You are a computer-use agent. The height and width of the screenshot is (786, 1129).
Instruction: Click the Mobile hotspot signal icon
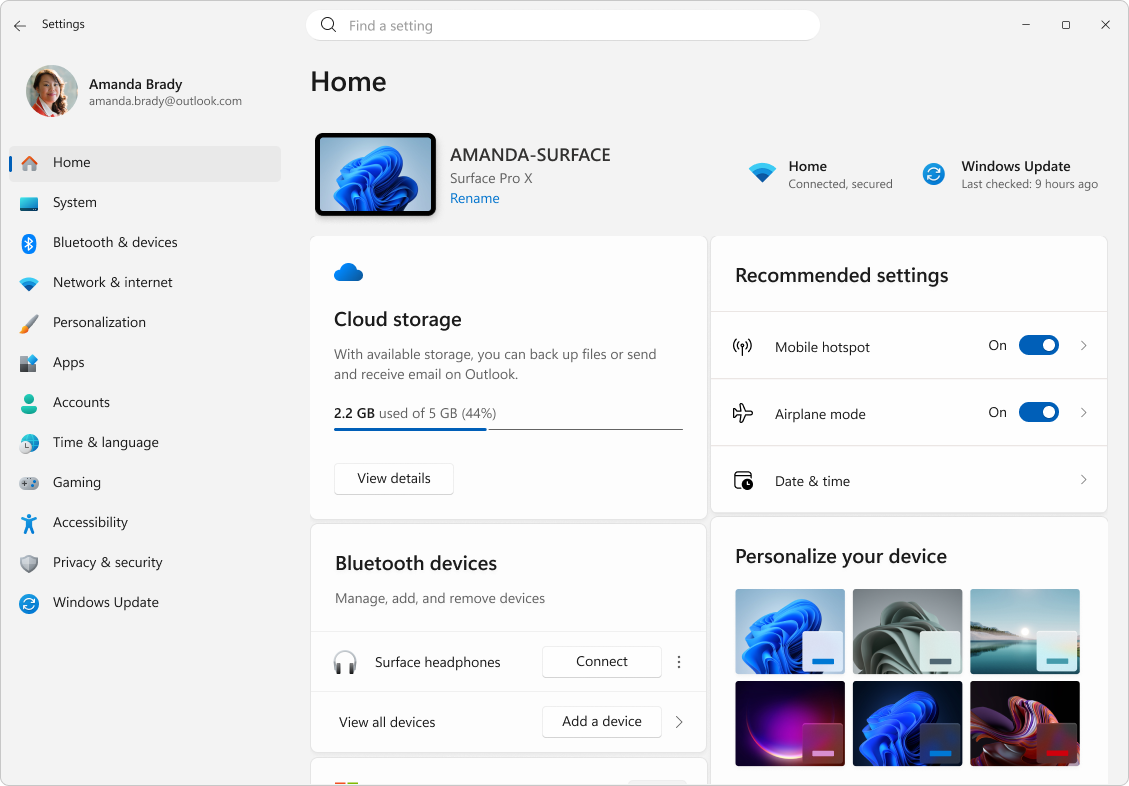pos(741,345)
